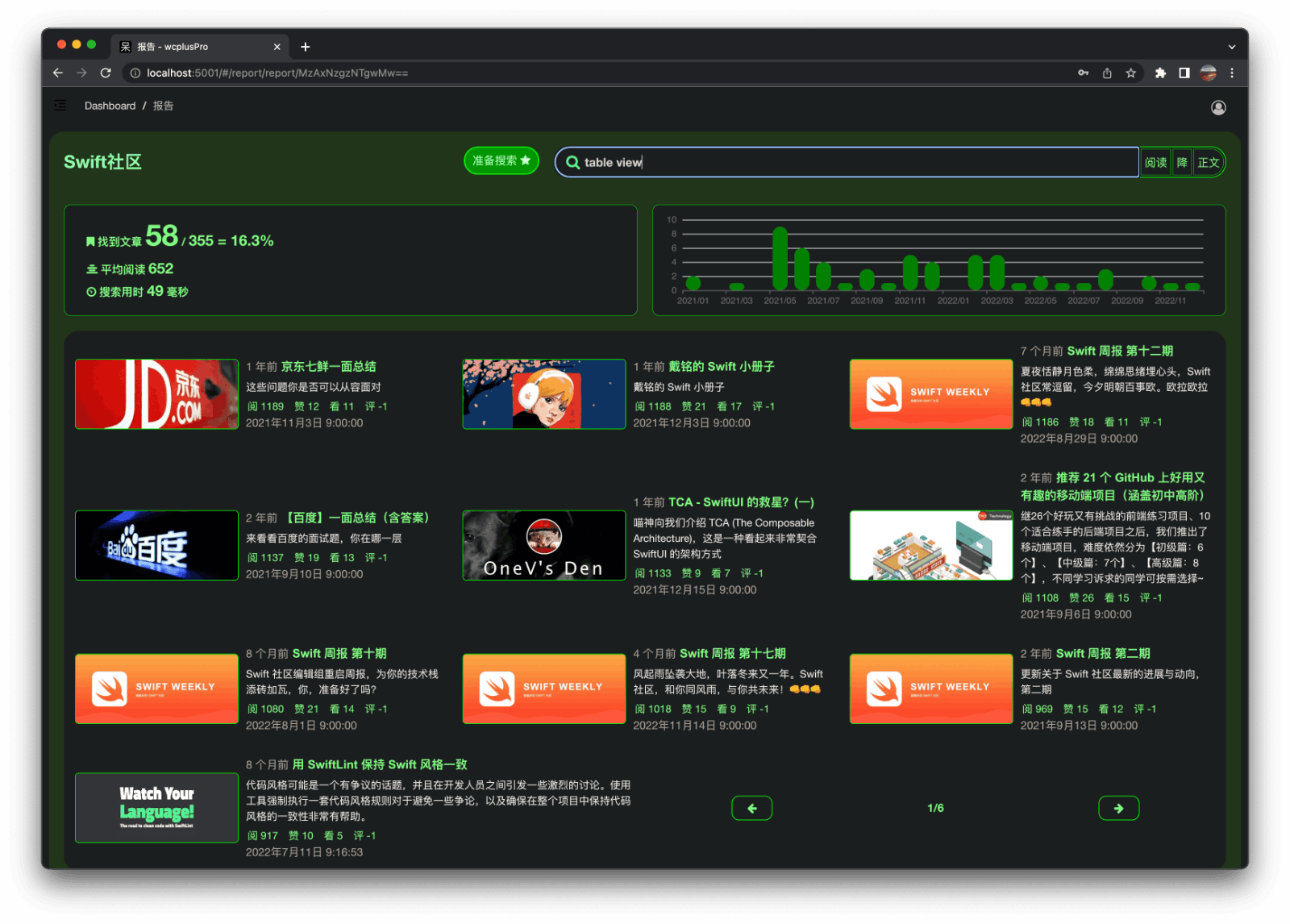Screen dimensions: 1290x924
Task: Toggle the 正文 search scope option
Action: click(x=1209, y=162)
